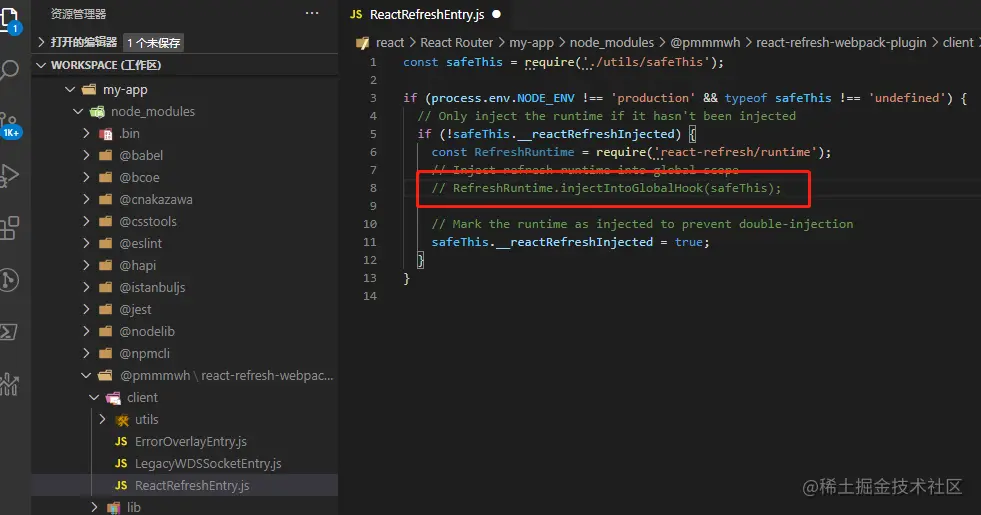
Task: Expand the @cnakazawa folder chevron
Action: click(x=86, y=200)
